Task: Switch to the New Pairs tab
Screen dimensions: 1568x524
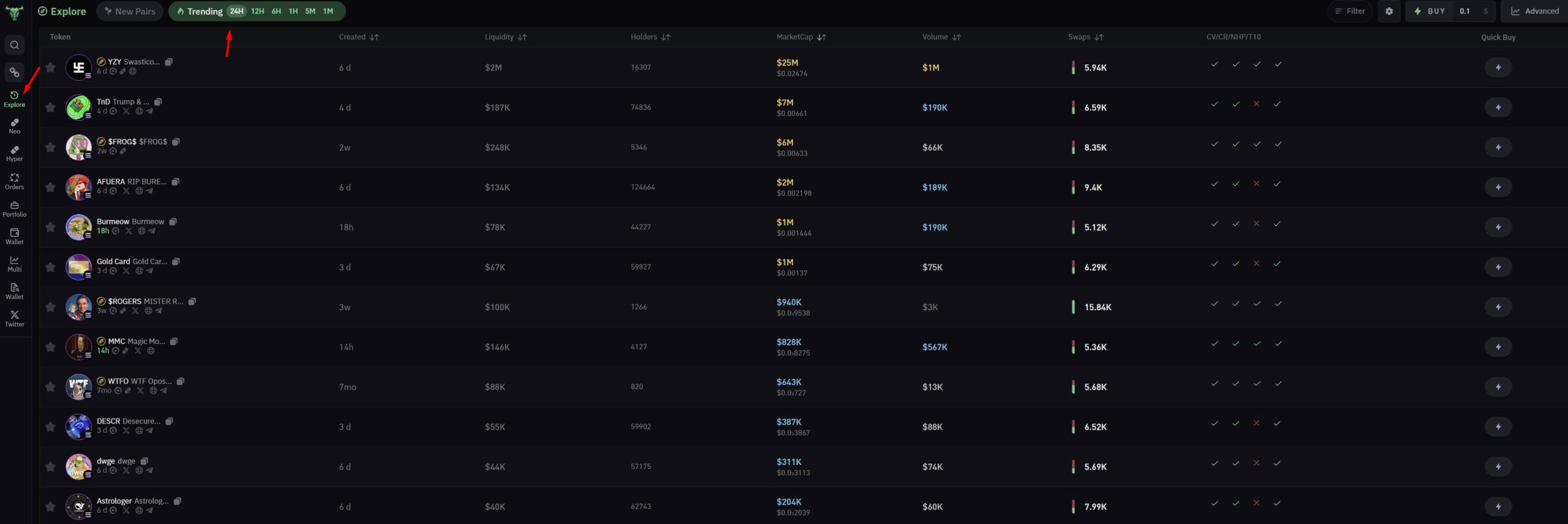Action: pyautogui.click(x=130, y=11)
